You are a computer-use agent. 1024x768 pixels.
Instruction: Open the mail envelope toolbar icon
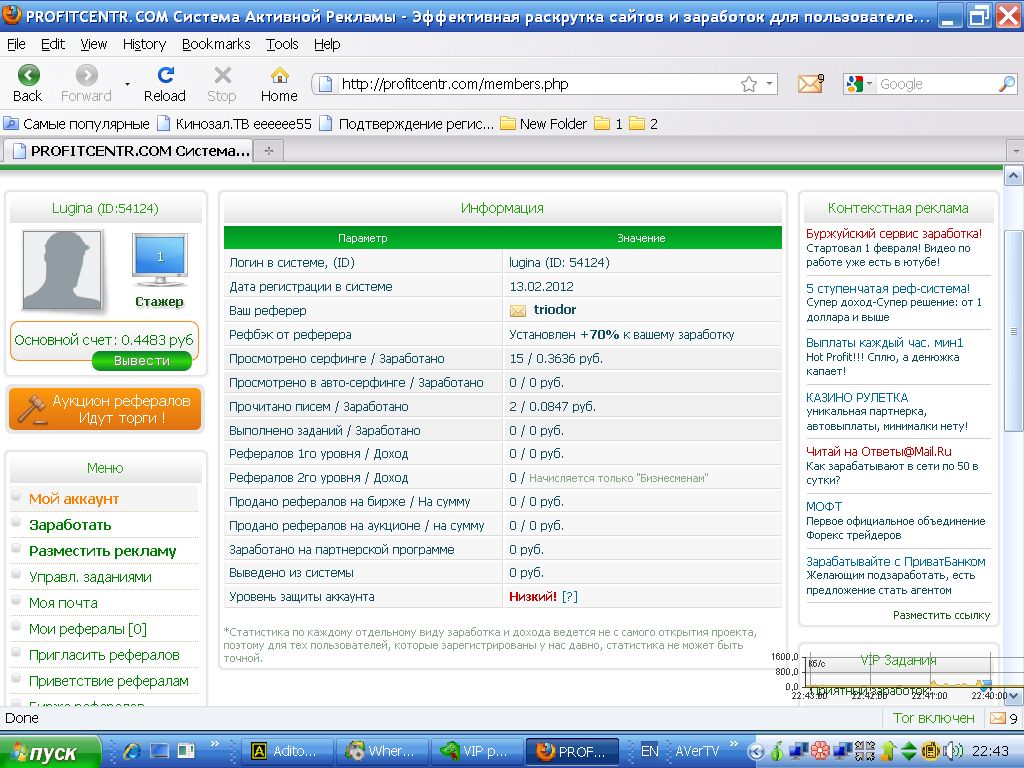810,83
